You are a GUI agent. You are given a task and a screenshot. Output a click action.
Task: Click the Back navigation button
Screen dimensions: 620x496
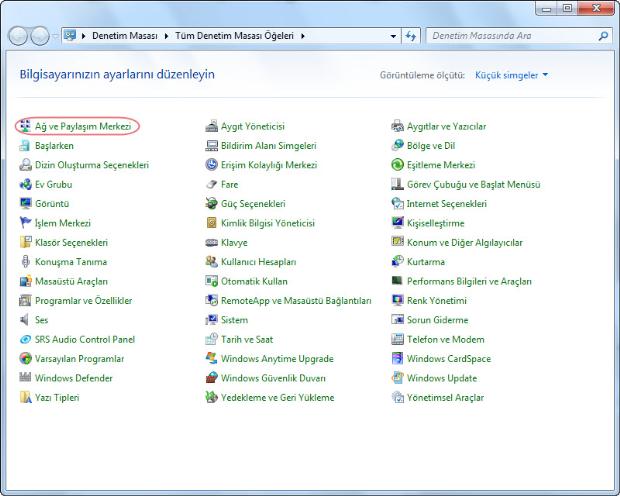(x=18, y=36)
